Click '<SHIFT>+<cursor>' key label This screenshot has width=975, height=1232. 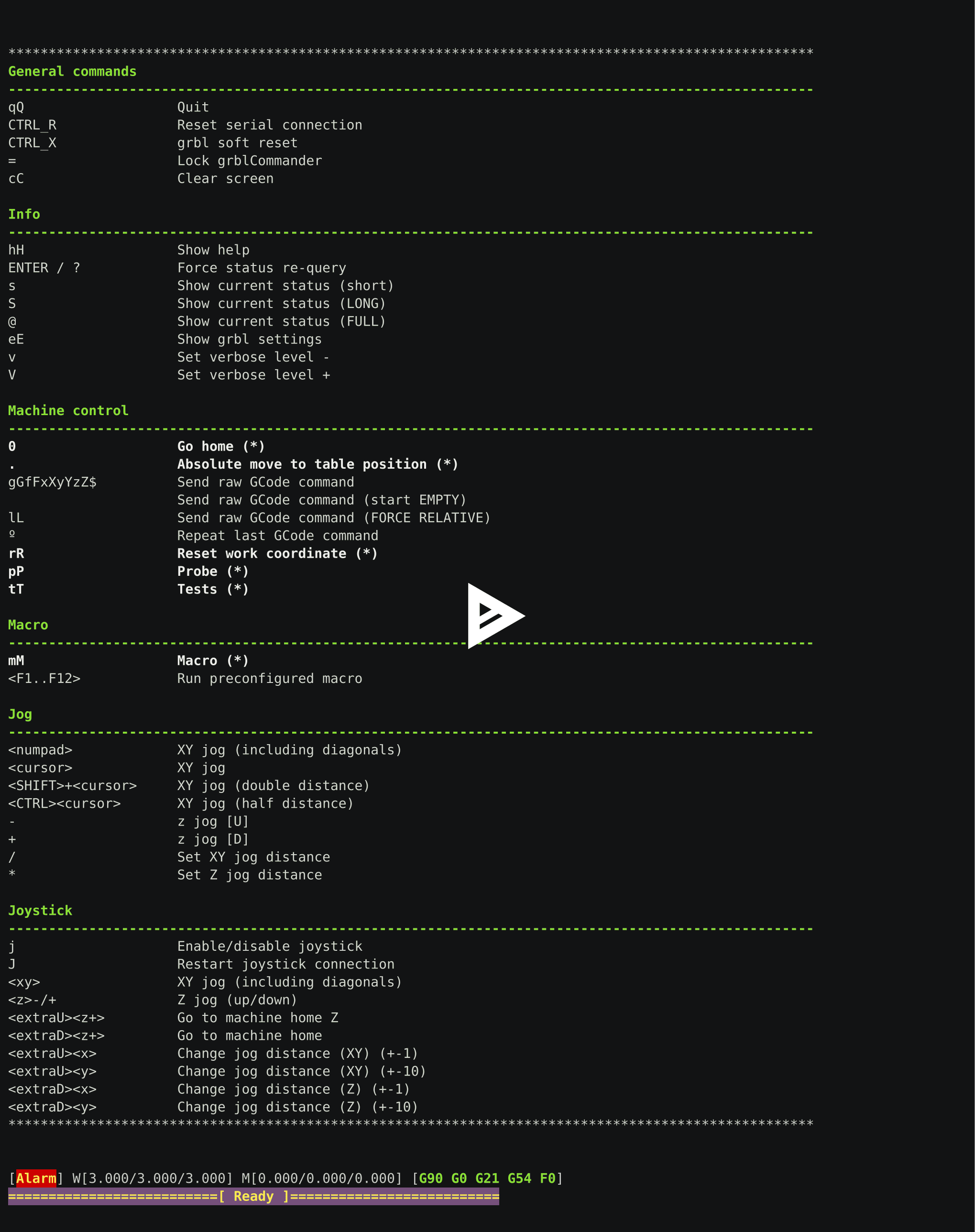click(73, 786)
